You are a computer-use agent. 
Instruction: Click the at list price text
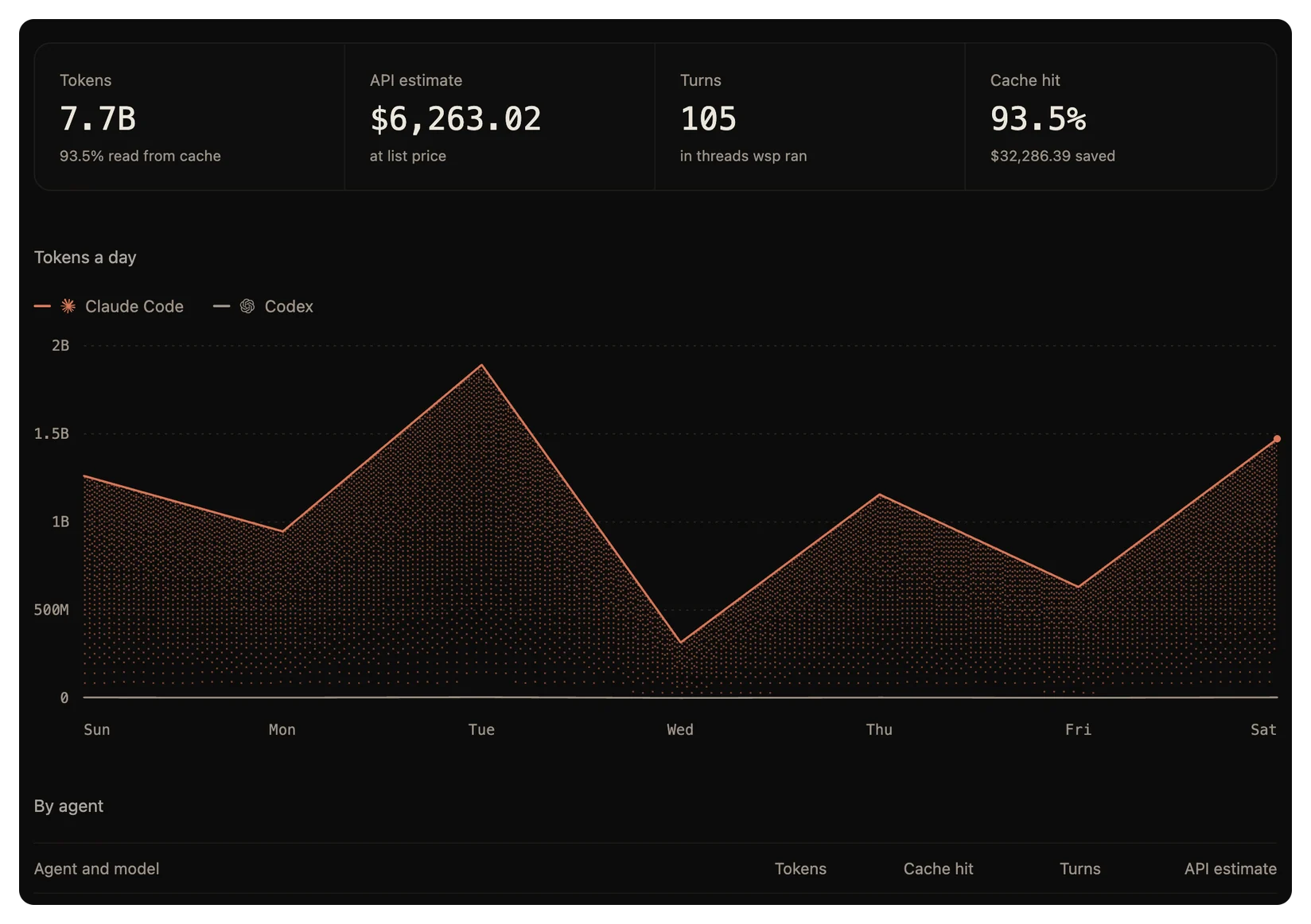[x=407, y=156]
